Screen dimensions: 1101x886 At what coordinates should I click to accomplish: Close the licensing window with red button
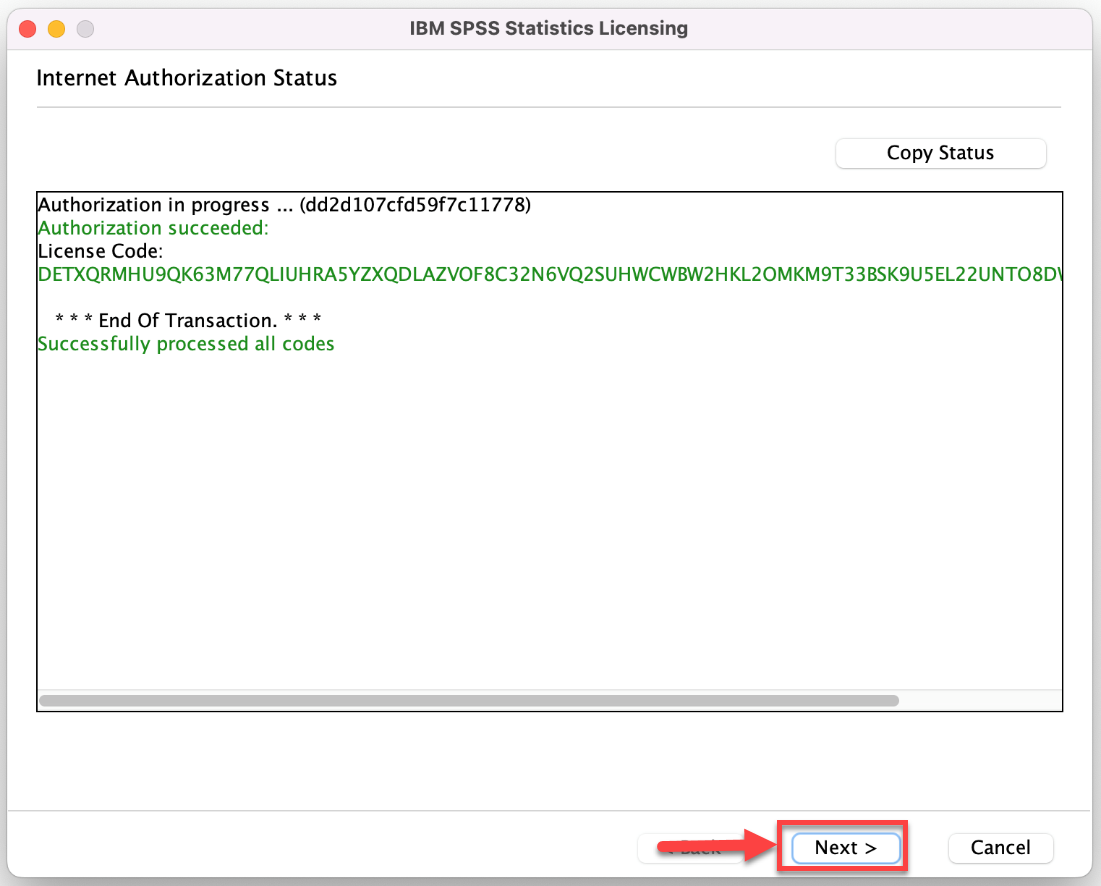click(27, 29)
